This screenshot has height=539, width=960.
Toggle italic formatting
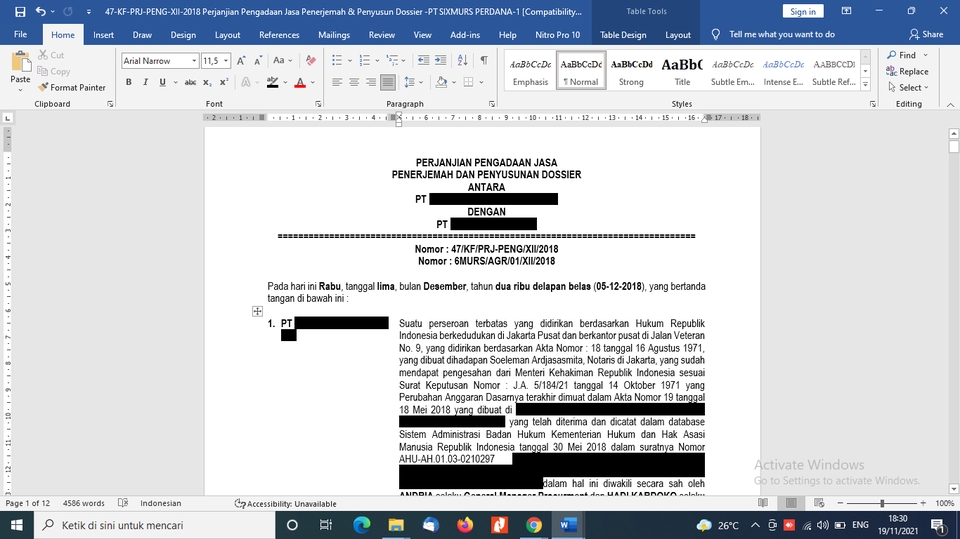pyautogui.click(x=145, y=82)
